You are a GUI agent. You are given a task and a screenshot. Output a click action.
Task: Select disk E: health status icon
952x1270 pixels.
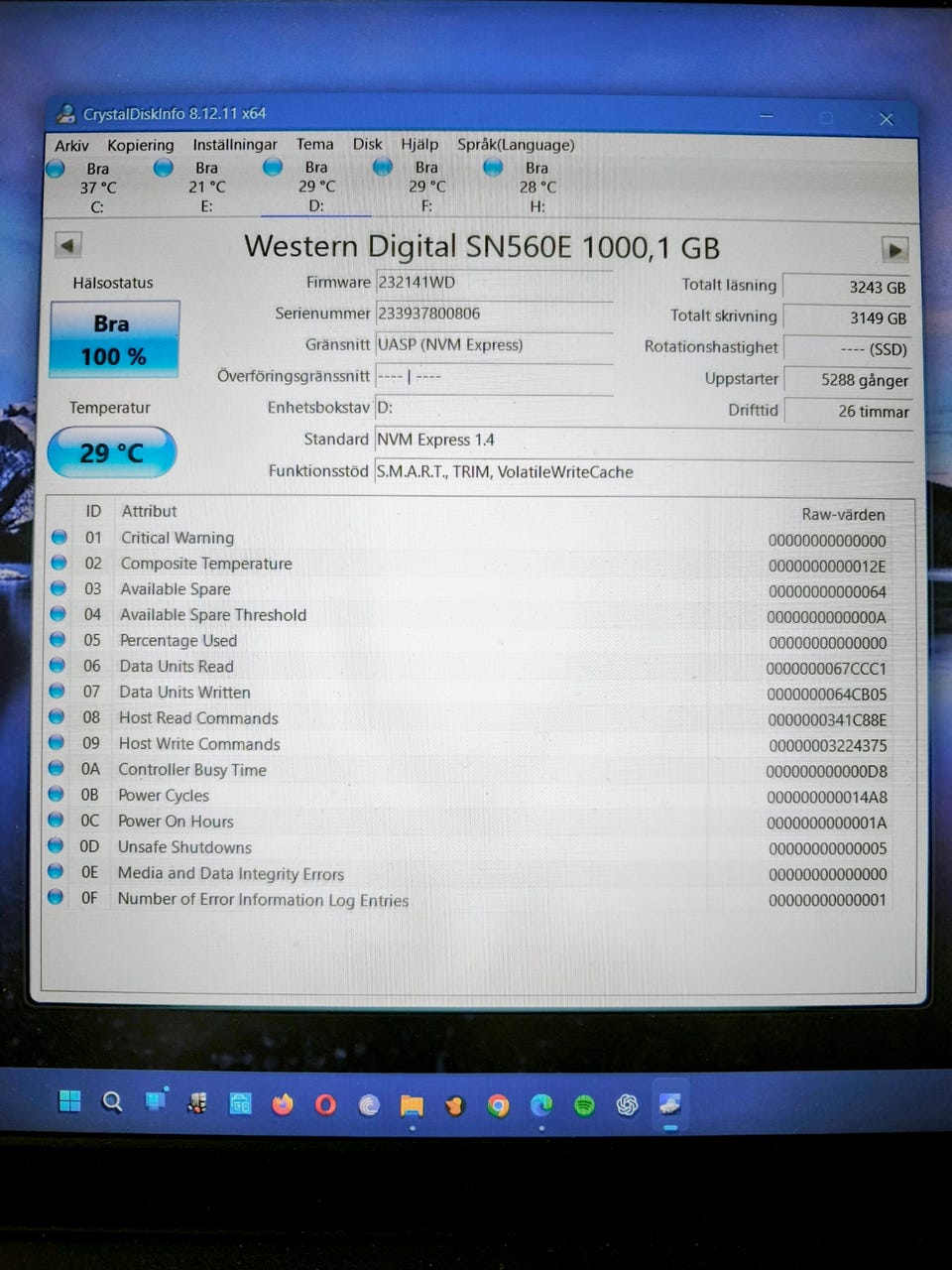tap(164, 168)
